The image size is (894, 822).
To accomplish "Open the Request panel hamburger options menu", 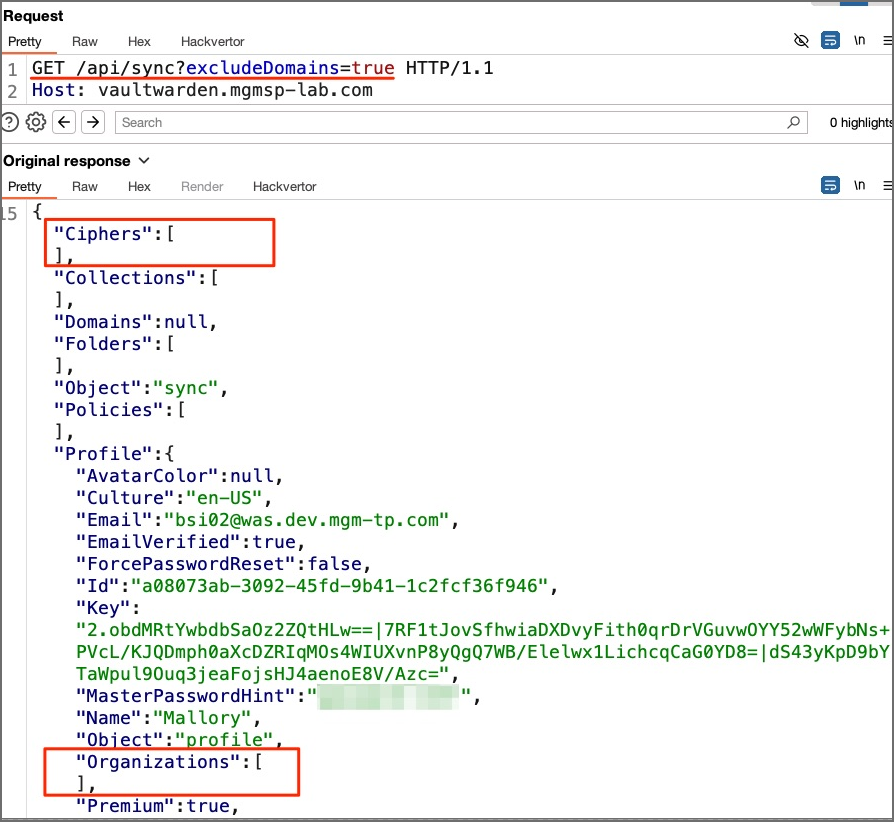I will tap(887, 41).
